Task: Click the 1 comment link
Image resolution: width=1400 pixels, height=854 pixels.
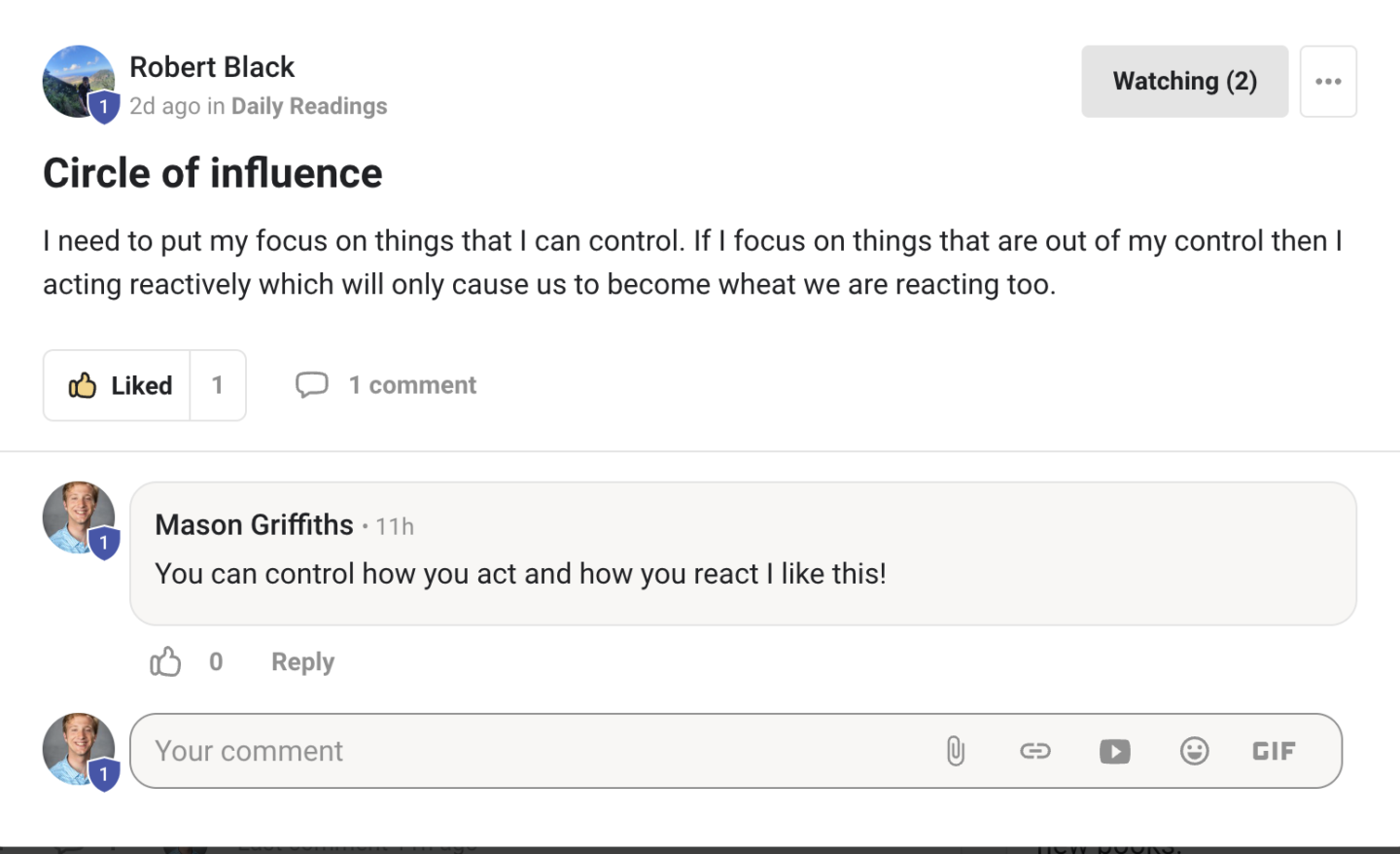Action: click(412, 385)
